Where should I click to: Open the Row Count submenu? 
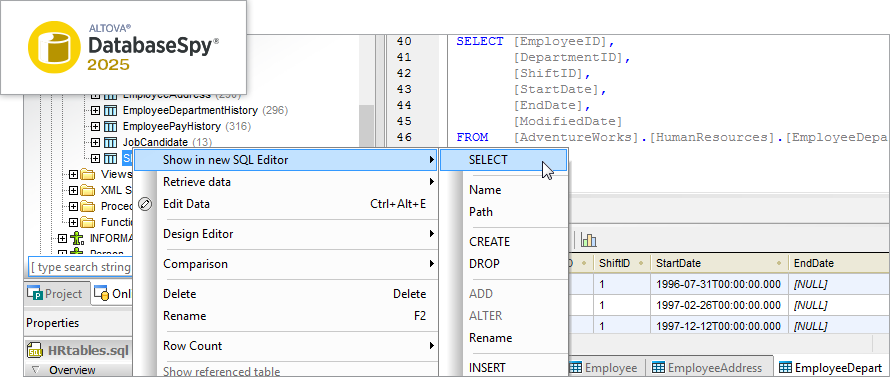(x=285, y=346)
